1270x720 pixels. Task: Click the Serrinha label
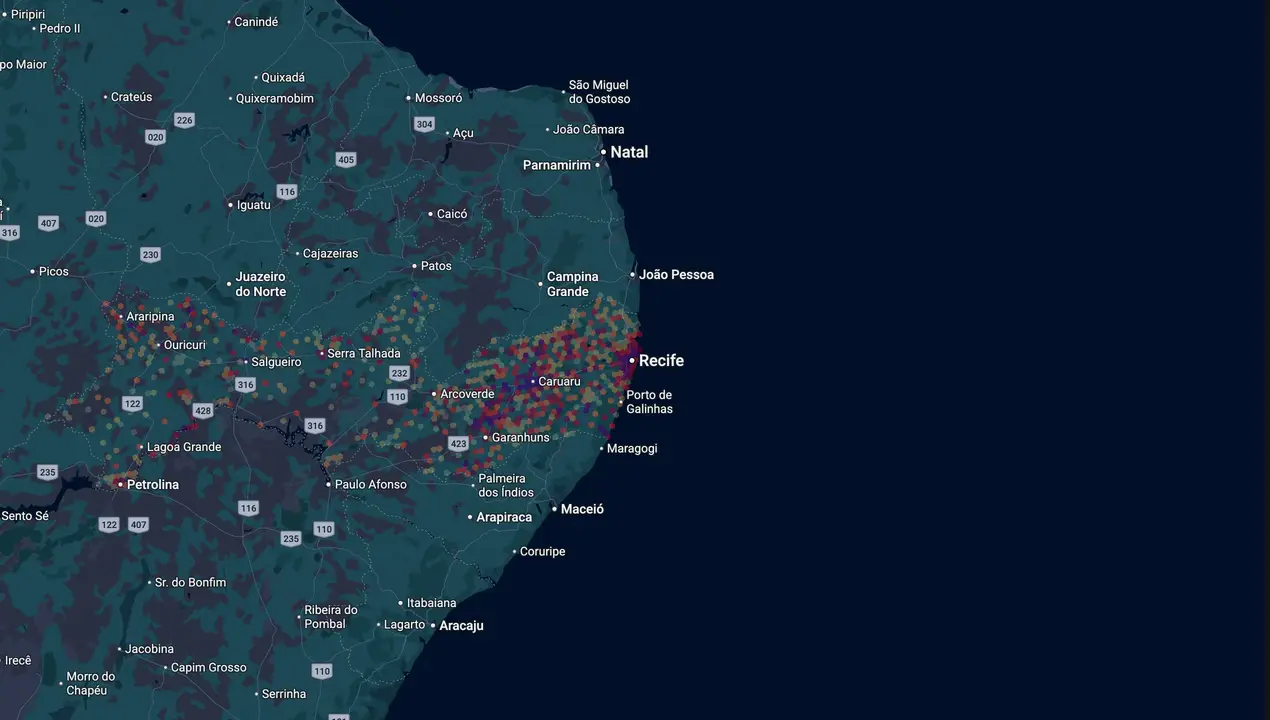[284, 693]
